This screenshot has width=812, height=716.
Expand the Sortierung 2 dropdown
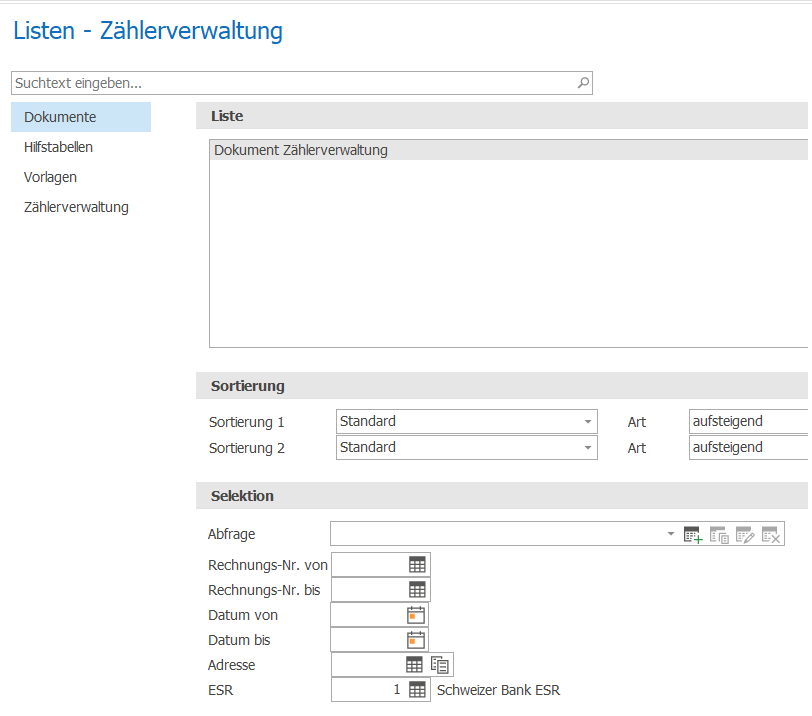[x=588, y=447]
